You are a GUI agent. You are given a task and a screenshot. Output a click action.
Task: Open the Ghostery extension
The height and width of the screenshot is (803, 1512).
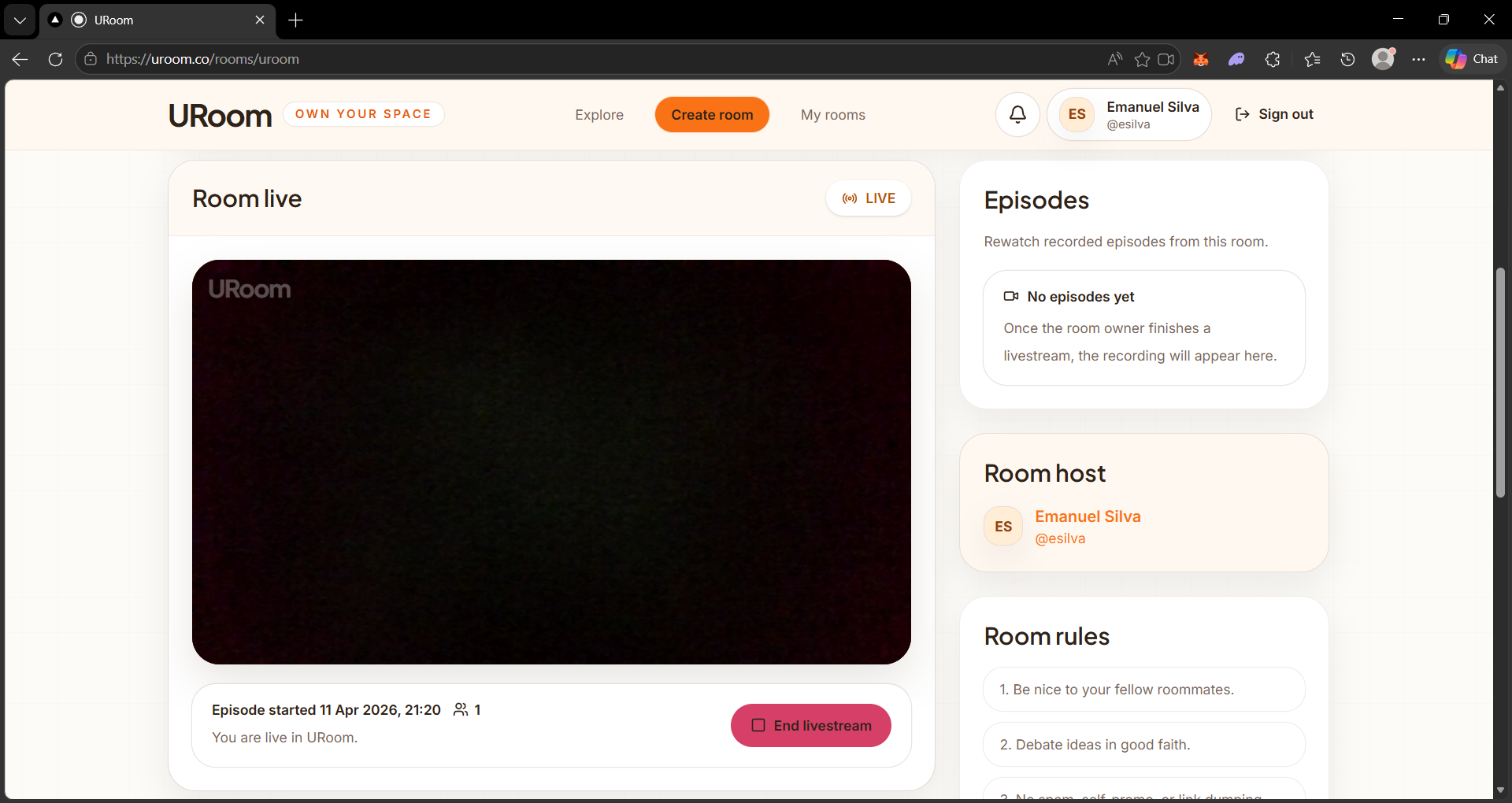1236,59
